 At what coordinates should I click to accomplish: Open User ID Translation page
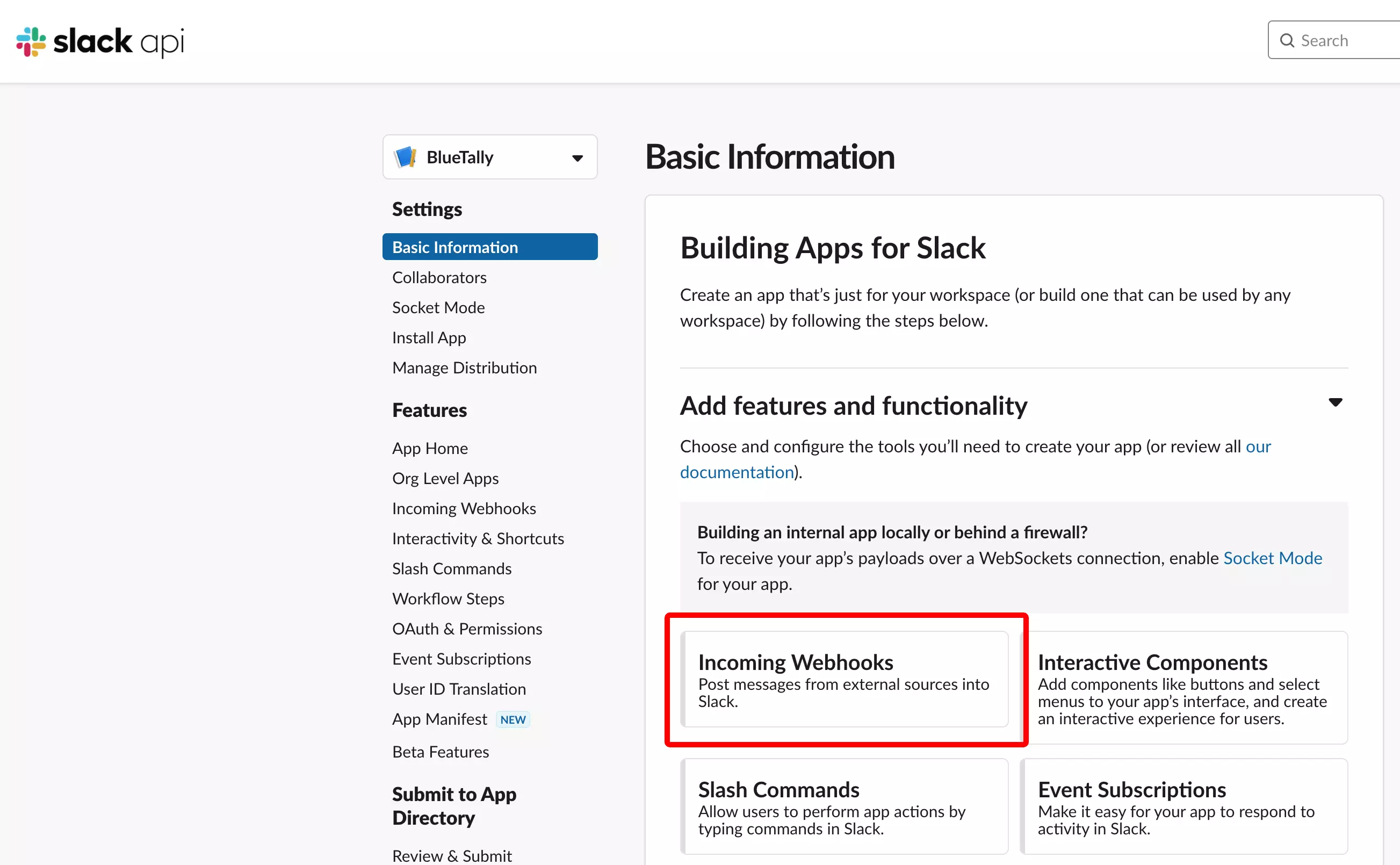point(459,689)
